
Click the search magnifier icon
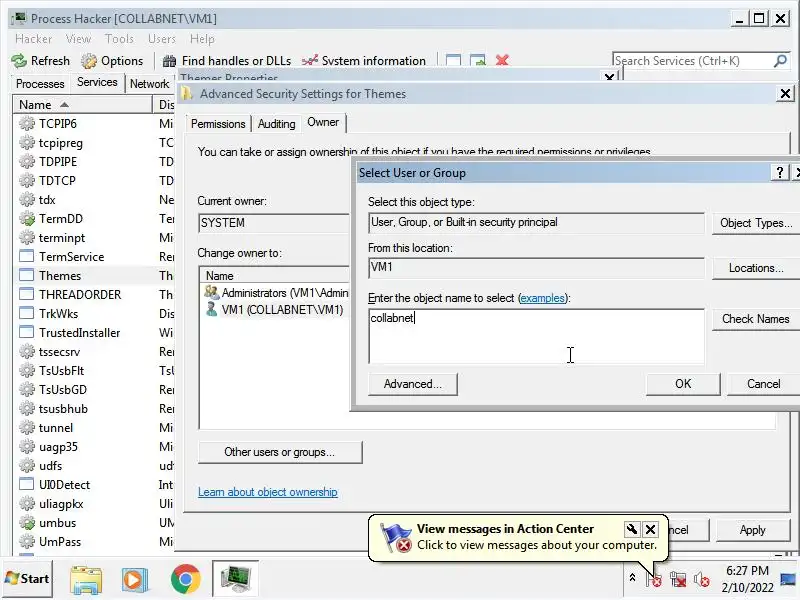[x=780, y=61]
